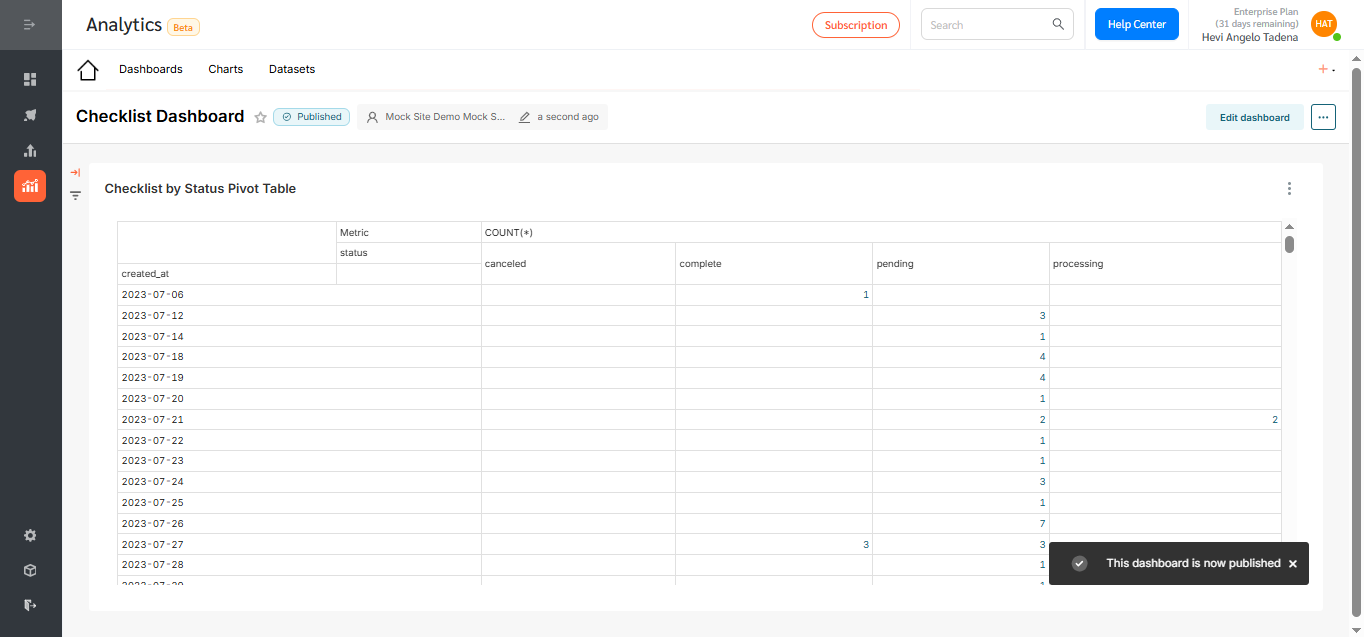Go to the Analytics home icon

[x=88, y=70]
